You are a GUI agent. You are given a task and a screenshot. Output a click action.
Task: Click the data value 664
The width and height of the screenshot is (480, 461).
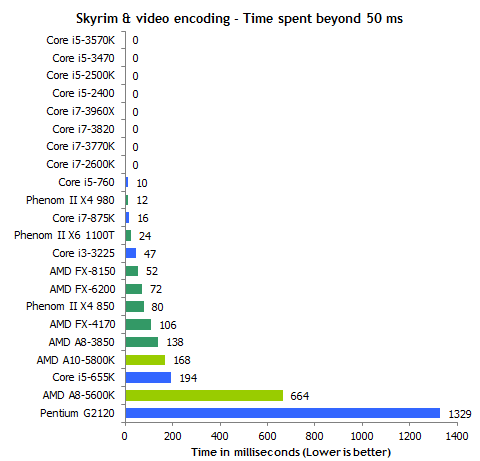coord(300,396)
